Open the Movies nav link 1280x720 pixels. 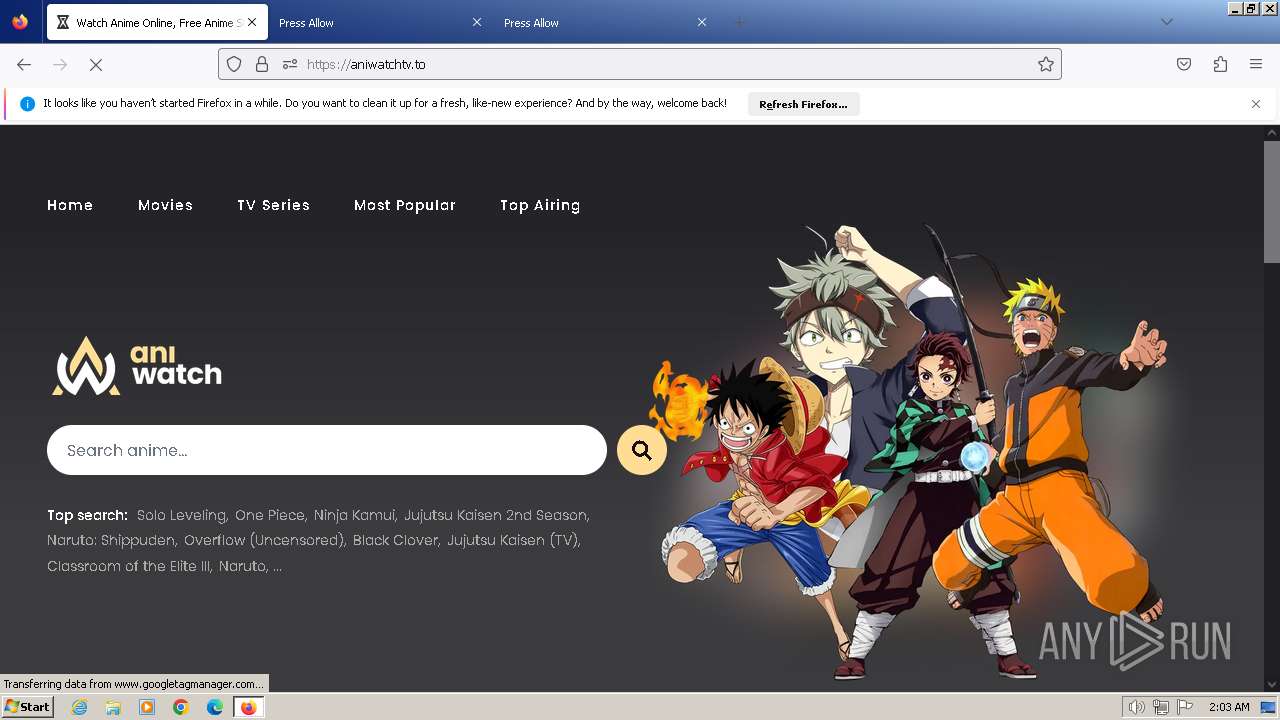(x=165, y=205)
